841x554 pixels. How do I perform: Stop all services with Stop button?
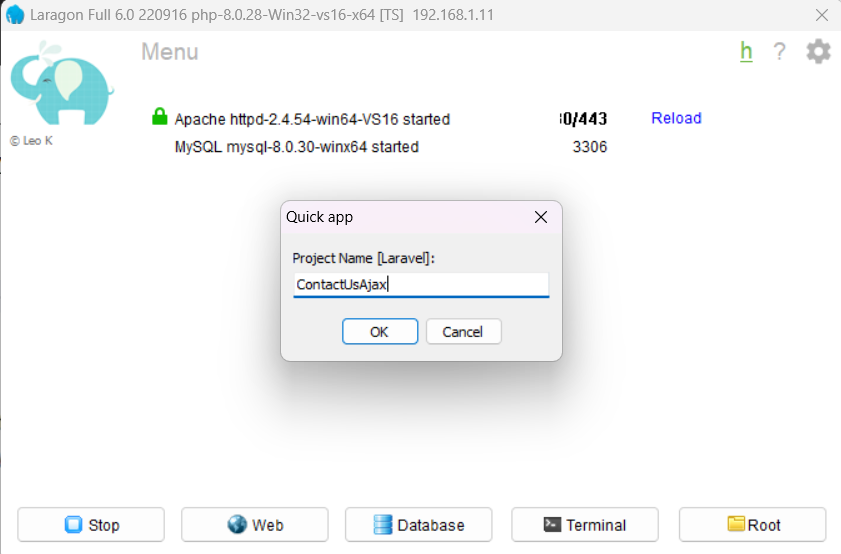[x=91, y=525]
